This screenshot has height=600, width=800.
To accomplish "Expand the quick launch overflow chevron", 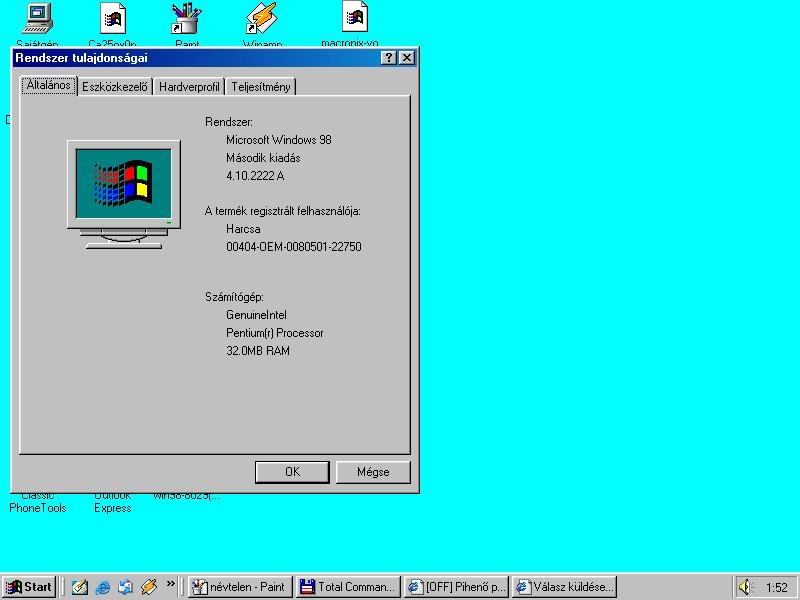I will (x=170, y=583).
